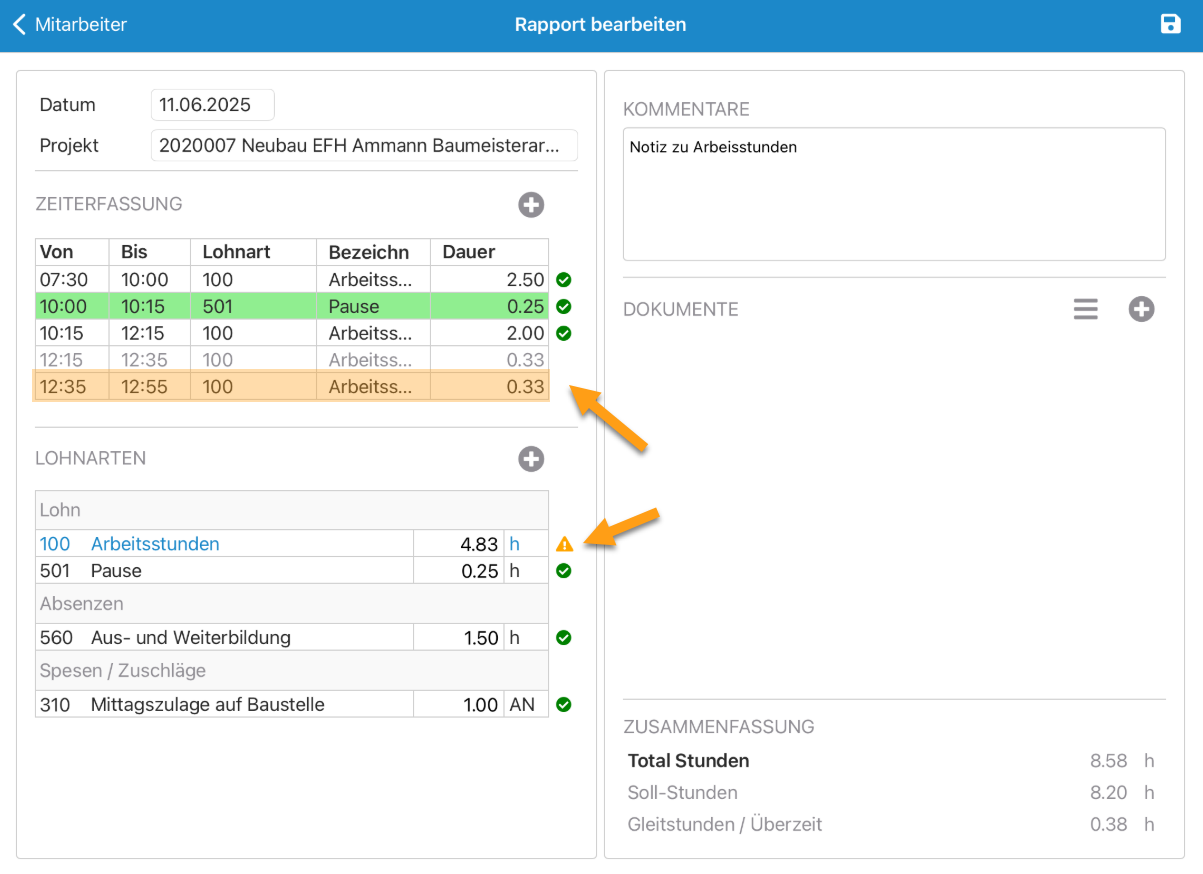1203x874 pixels.
Task: Select the green Pause row 10:00–10:15
Action: (x=291, y=307)
